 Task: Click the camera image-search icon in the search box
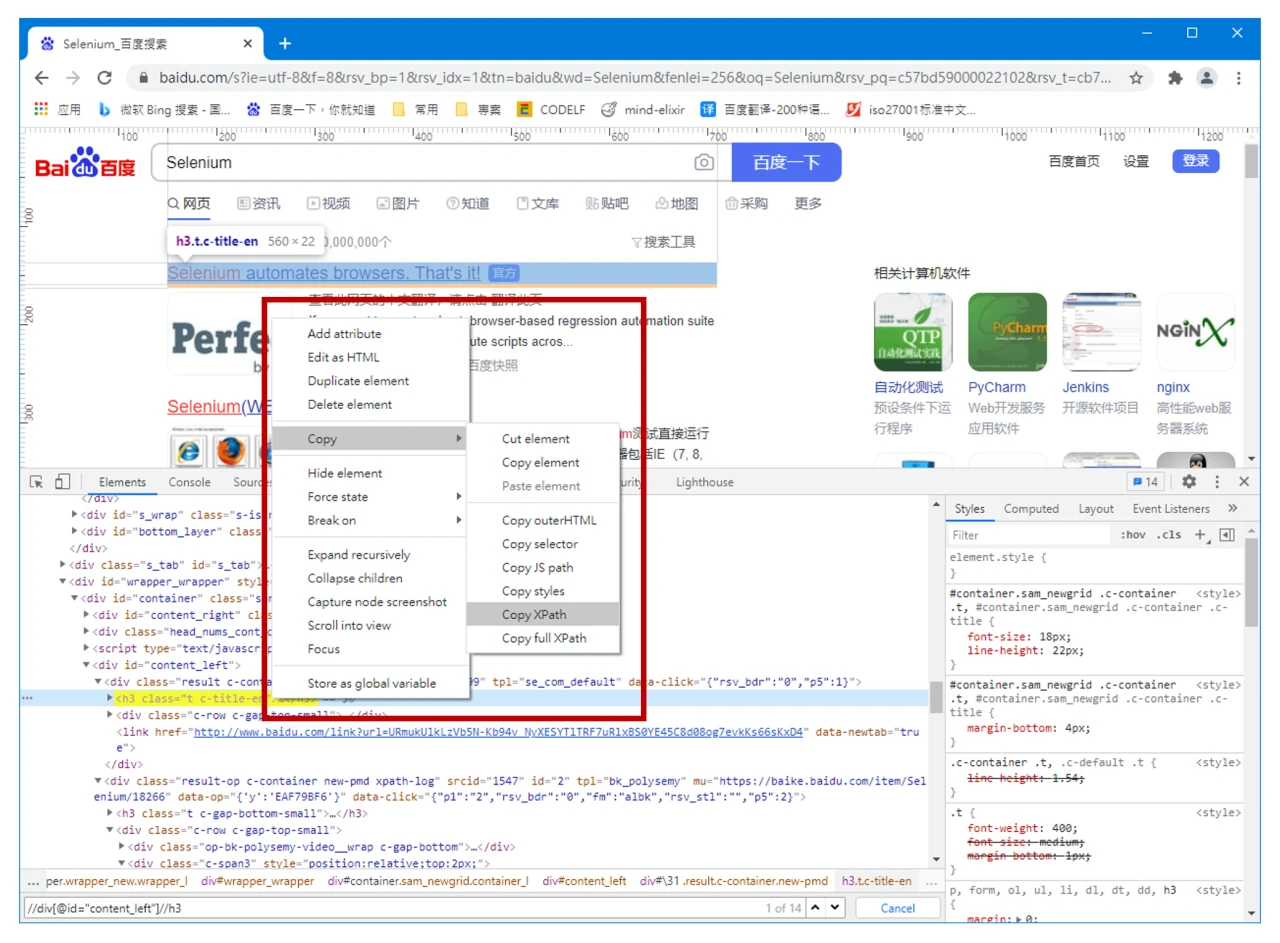click(x=704, y=163)
